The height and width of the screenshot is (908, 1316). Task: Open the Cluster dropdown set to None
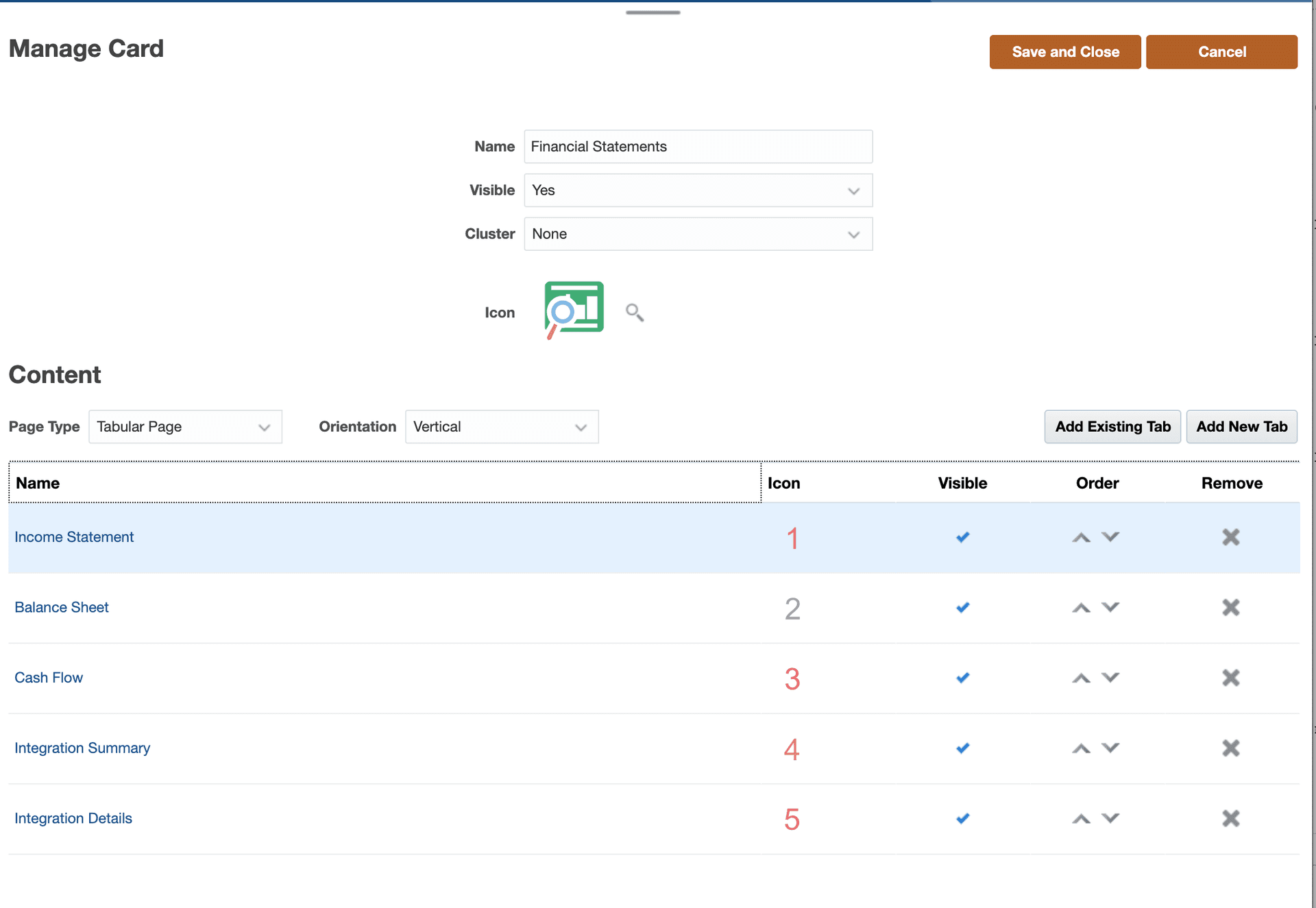coord(698,234)
